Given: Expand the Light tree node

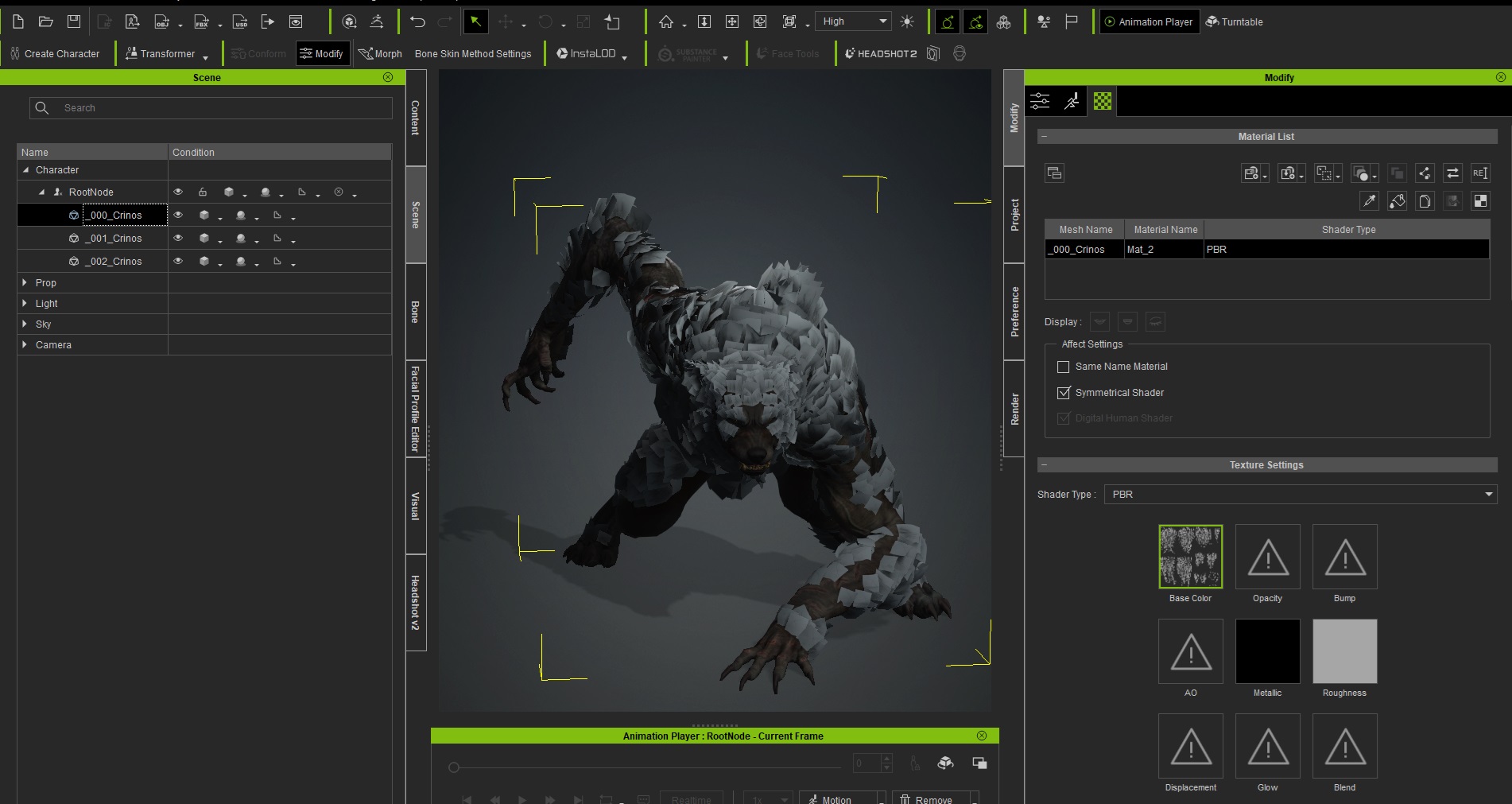Looking at the screenshot, I should point(25,303).
